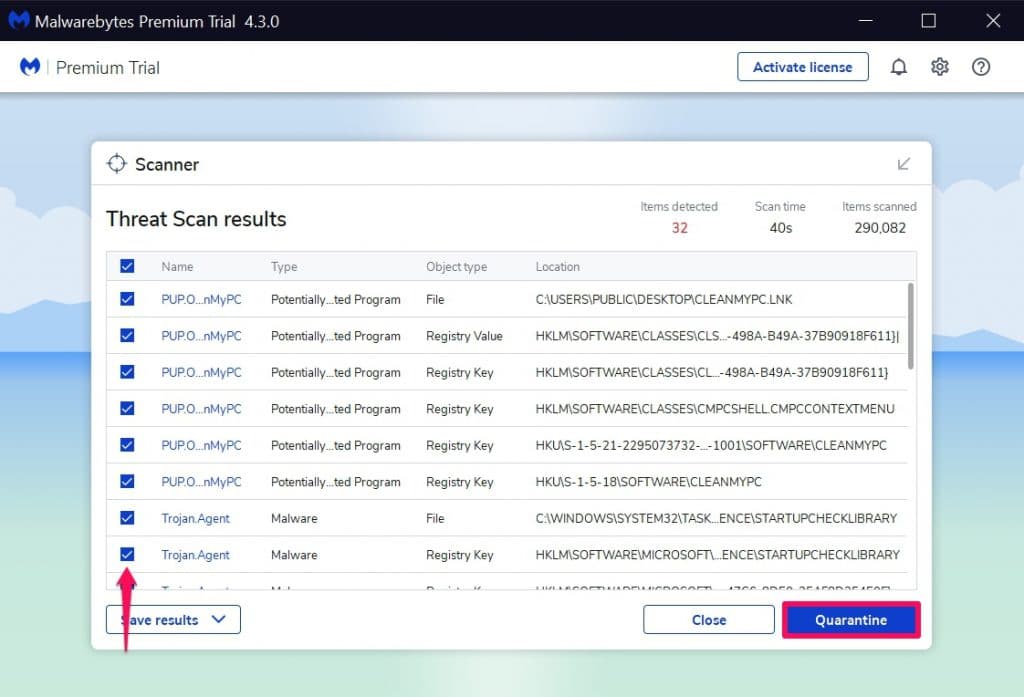The width and height of the screenshot is (1024, 697).
Task: Click the Quarantine button
Action: coord(851,620)
